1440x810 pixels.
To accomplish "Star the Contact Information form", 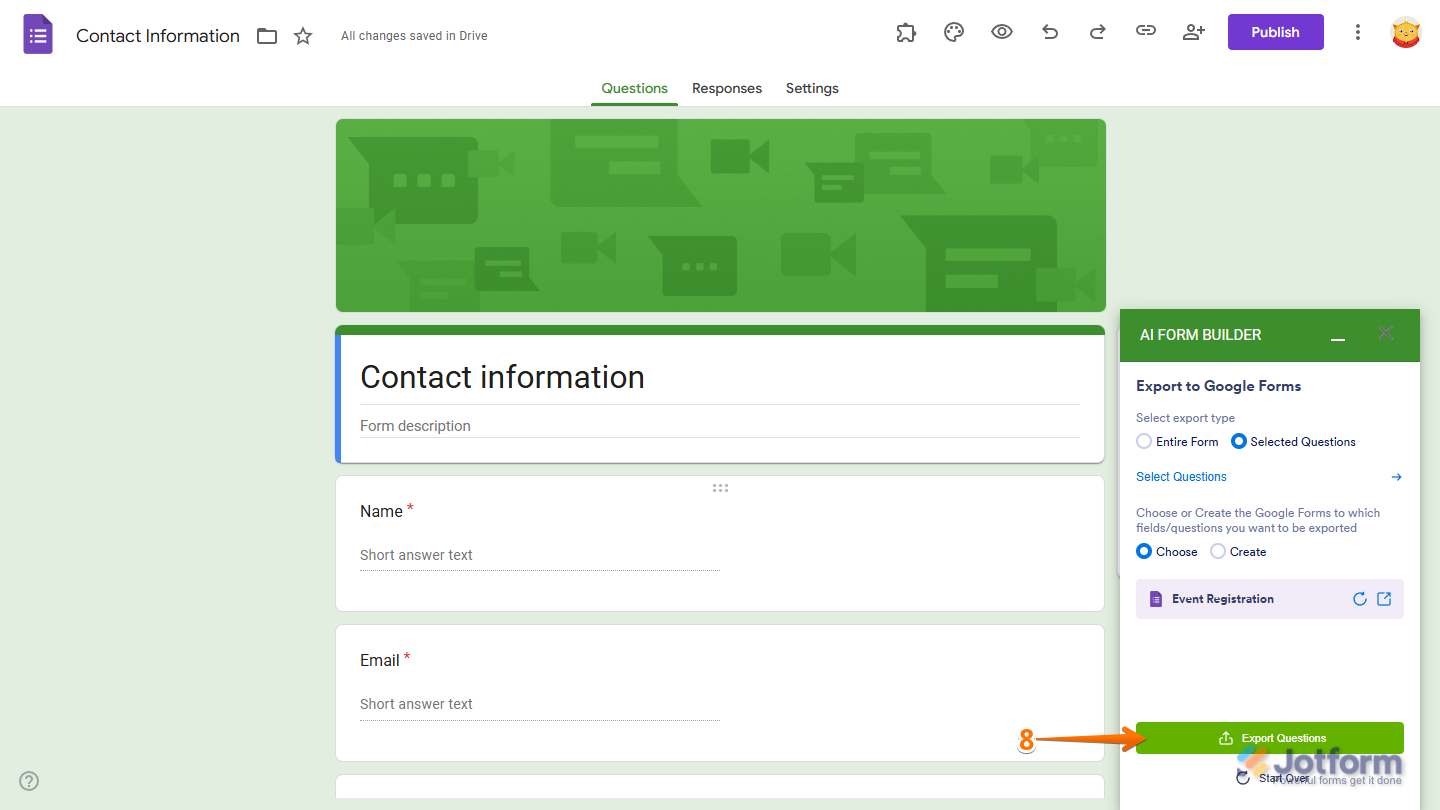I will click(302, 35).
